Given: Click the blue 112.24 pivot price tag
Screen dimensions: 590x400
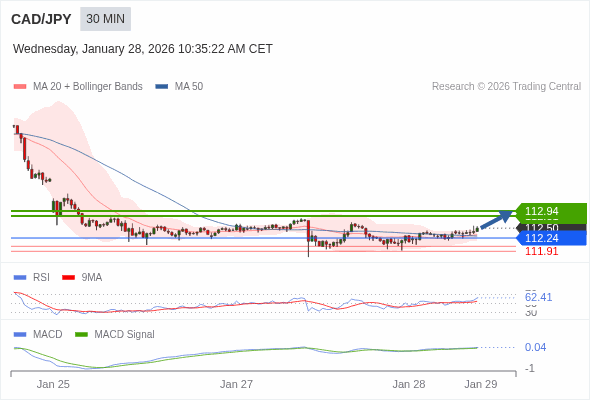Looking at the screenshot, I should click(x=551, y=238).
